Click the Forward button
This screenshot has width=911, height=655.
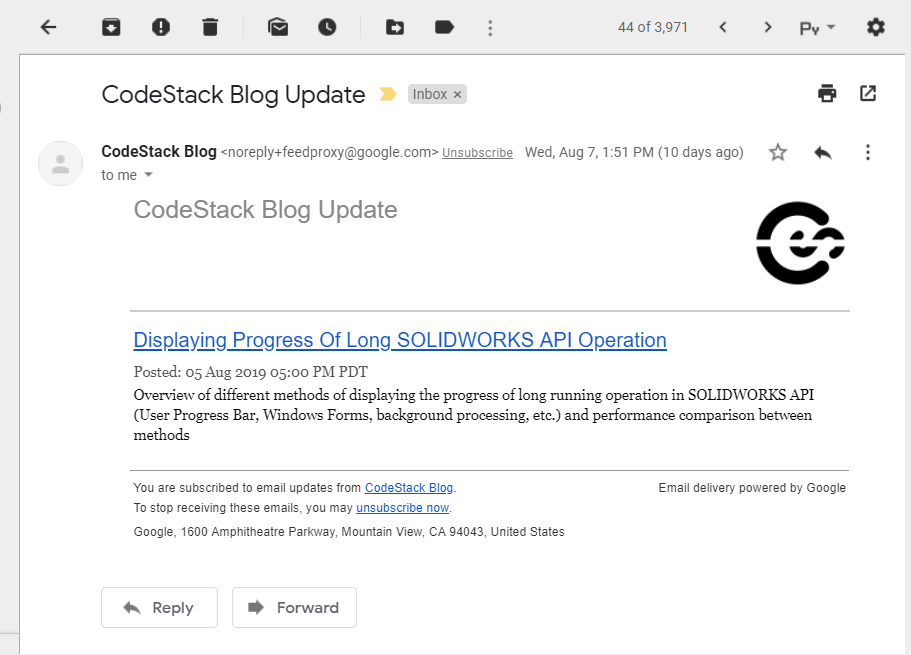pyautogui.click(x=294, y=607)
